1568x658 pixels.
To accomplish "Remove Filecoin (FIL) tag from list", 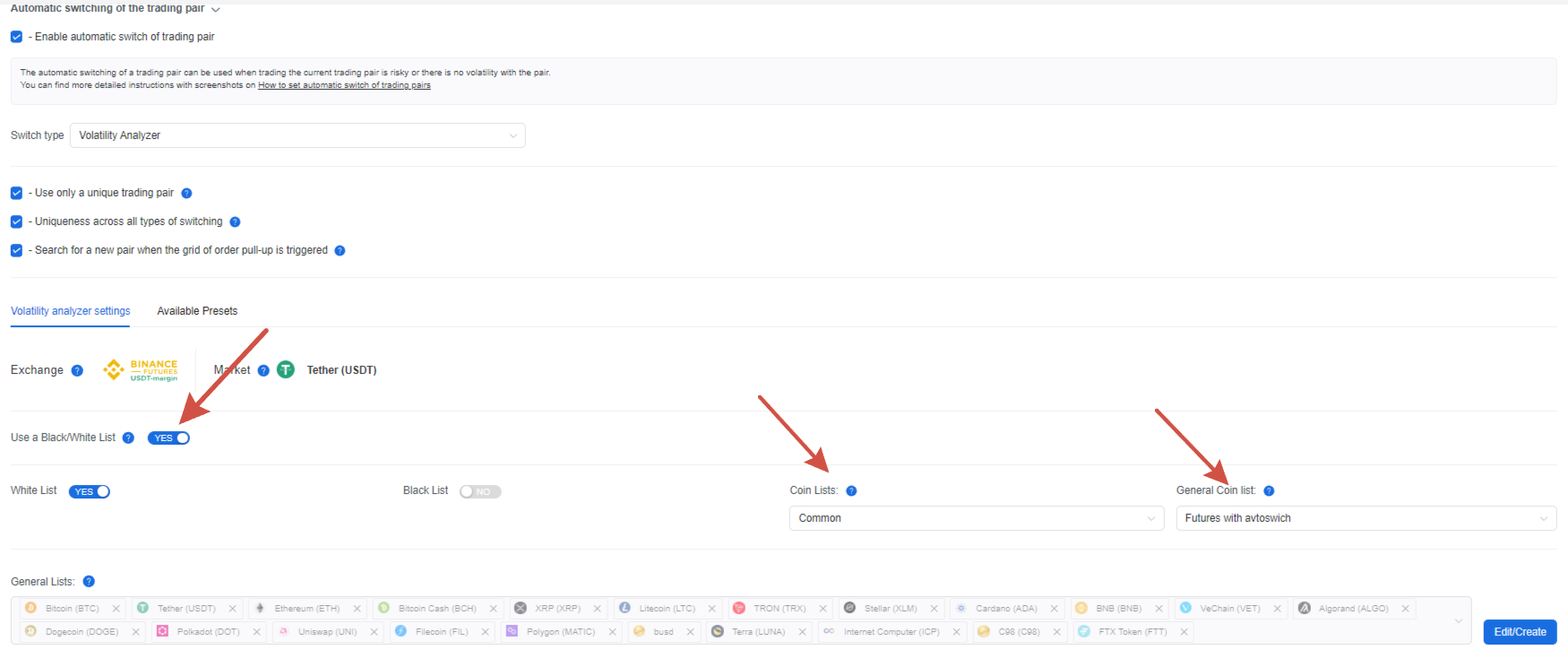I will click(485, 632).
